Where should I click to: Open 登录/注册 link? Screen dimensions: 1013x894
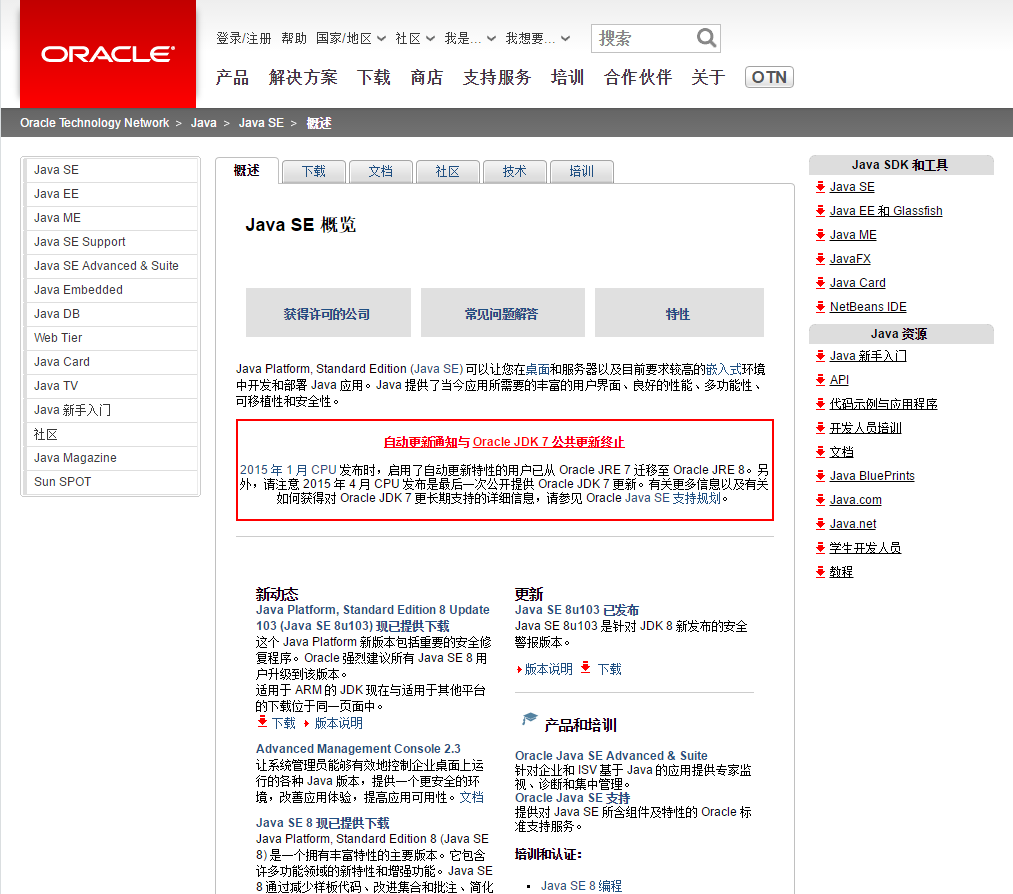(x=244, y=38)
